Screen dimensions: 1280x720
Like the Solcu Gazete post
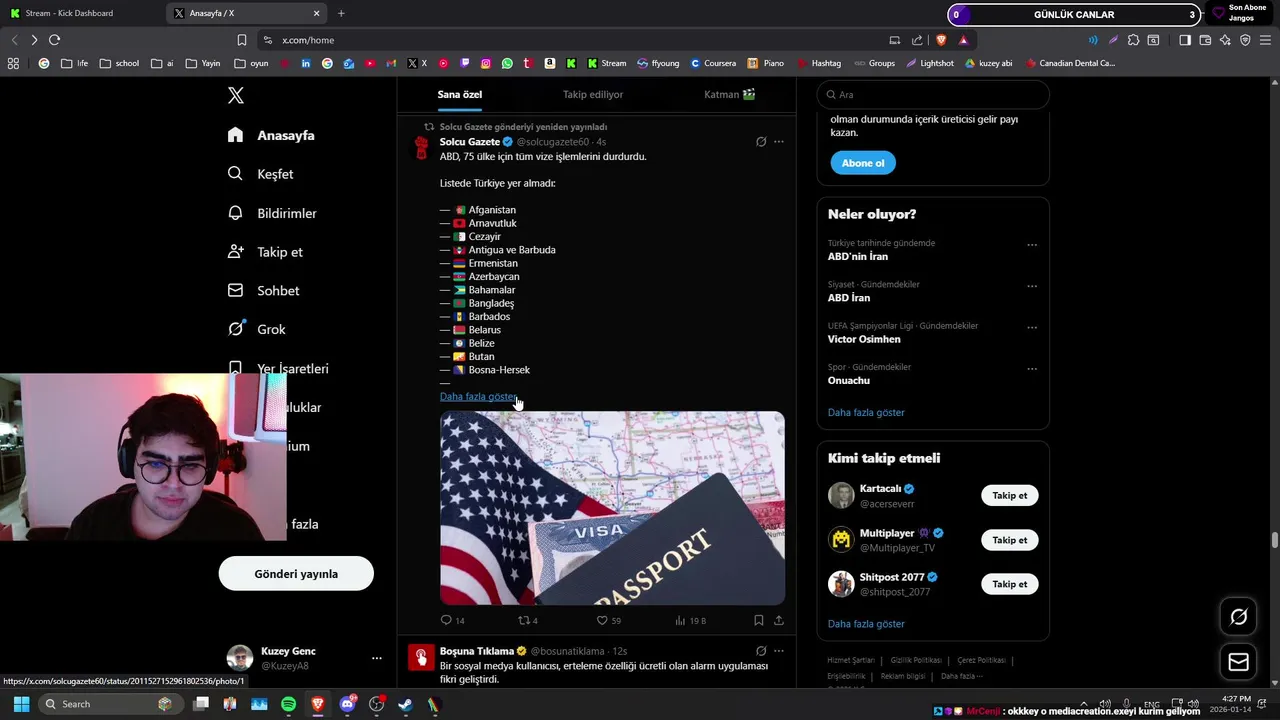point(609,620)
